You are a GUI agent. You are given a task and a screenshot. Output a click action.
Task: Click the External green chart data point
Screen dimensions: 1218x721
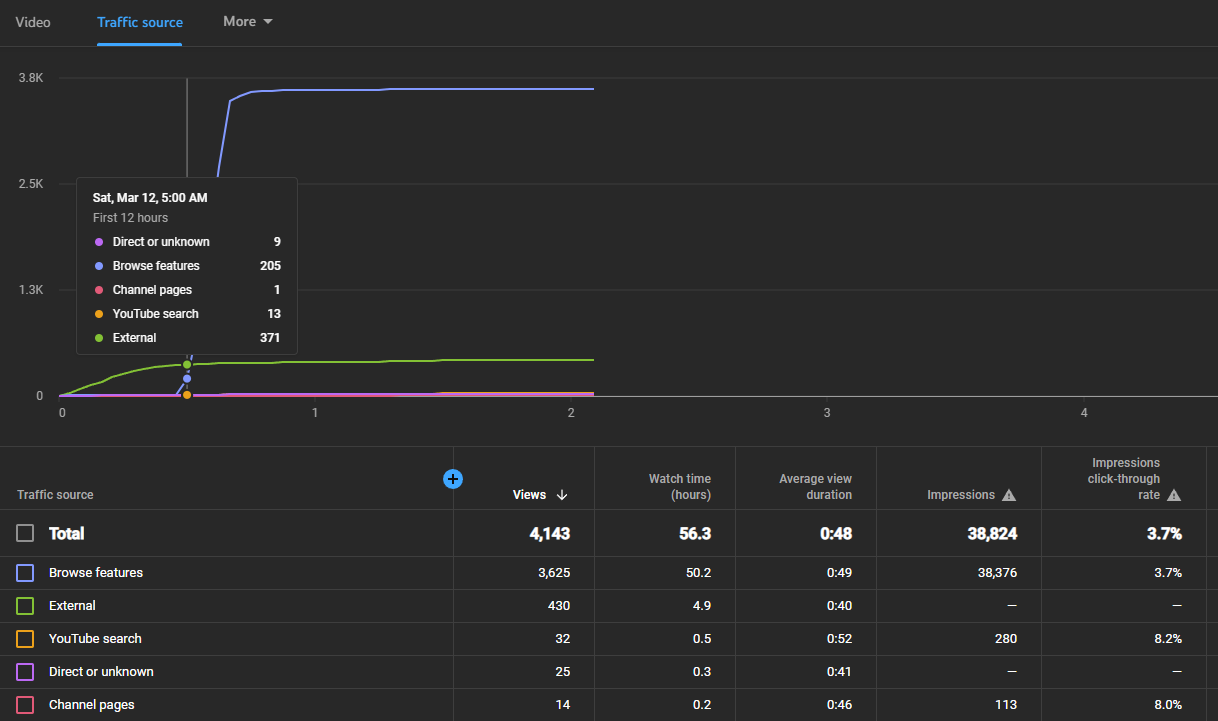pyautogui.click(x=187, y=364)
